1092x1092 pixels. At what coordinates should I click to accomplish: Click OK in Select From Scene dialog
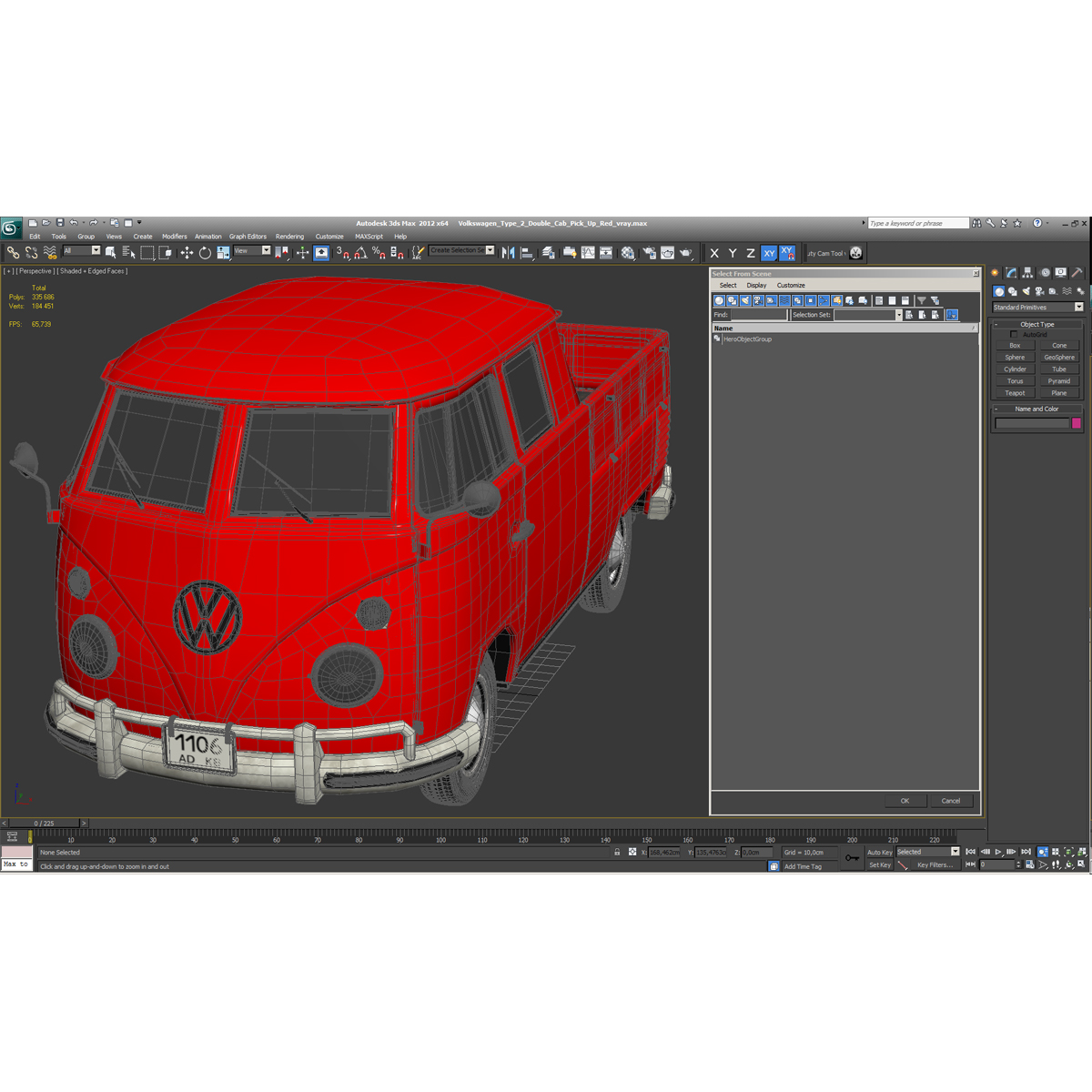(x=905, y=801)
